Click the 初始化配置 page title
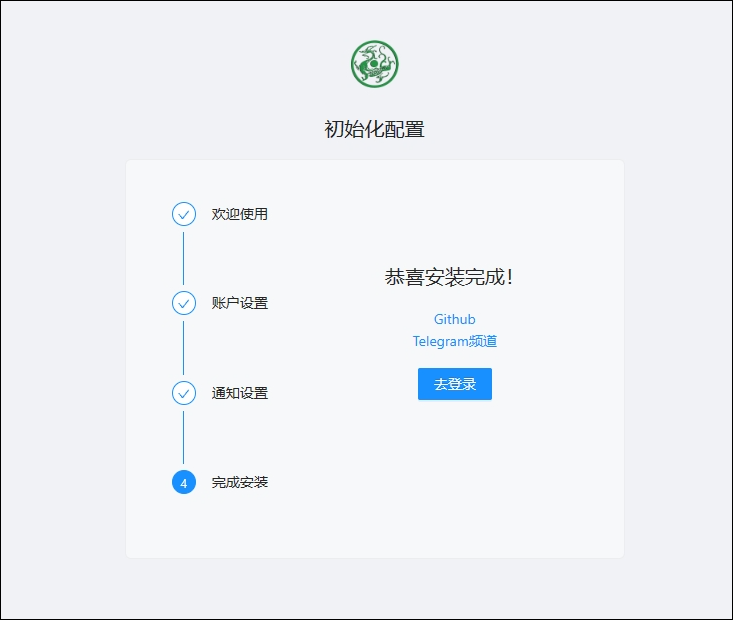This screenshot has width=733, height=620. [x=374, y=129]
